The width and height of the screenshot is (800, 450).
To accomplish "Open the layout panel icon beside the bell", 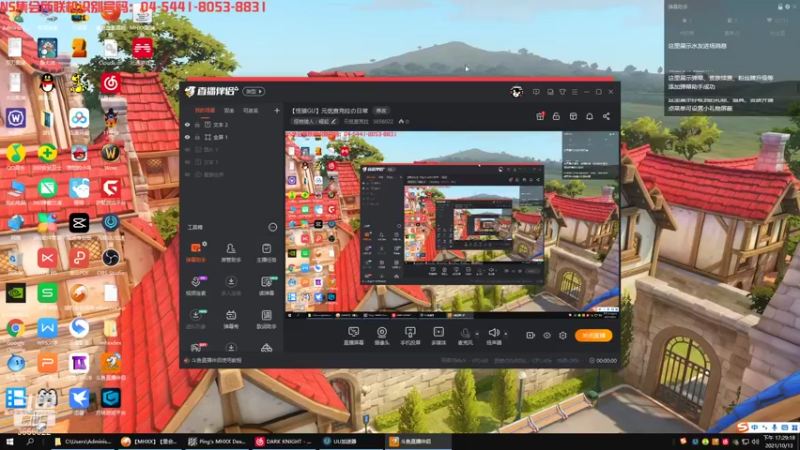I will click(x=573, y=116).
